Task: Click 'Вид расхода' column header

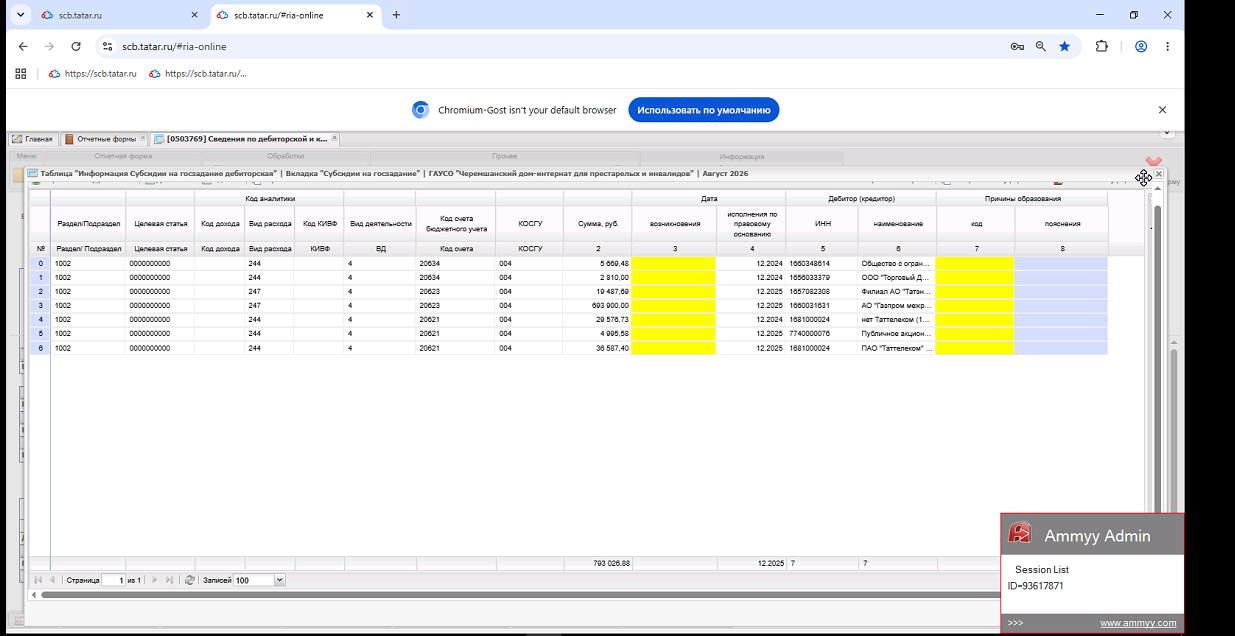Action: [269, 224]
